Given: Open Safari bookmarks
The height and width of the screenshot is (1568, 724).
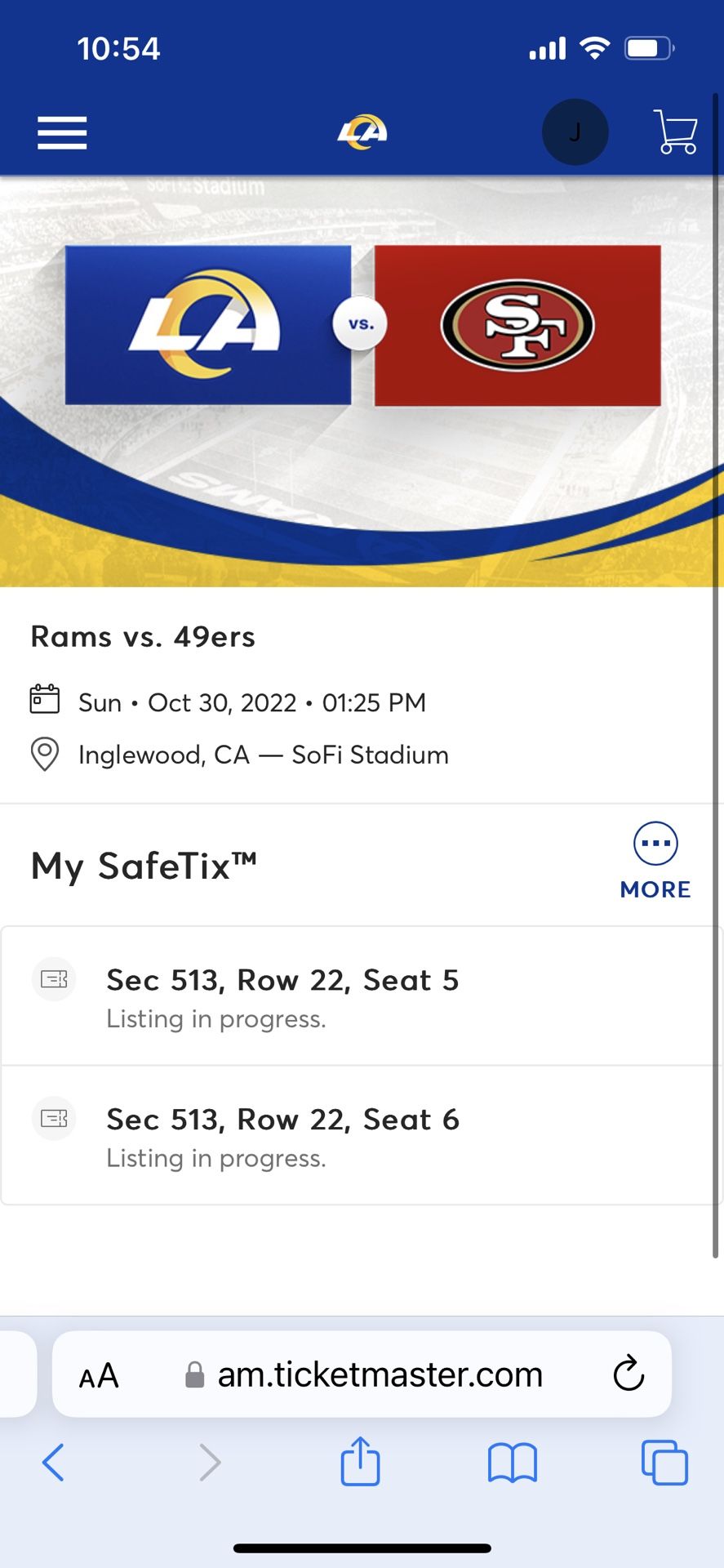Looking at the screenshot, I should [512, 1462].
